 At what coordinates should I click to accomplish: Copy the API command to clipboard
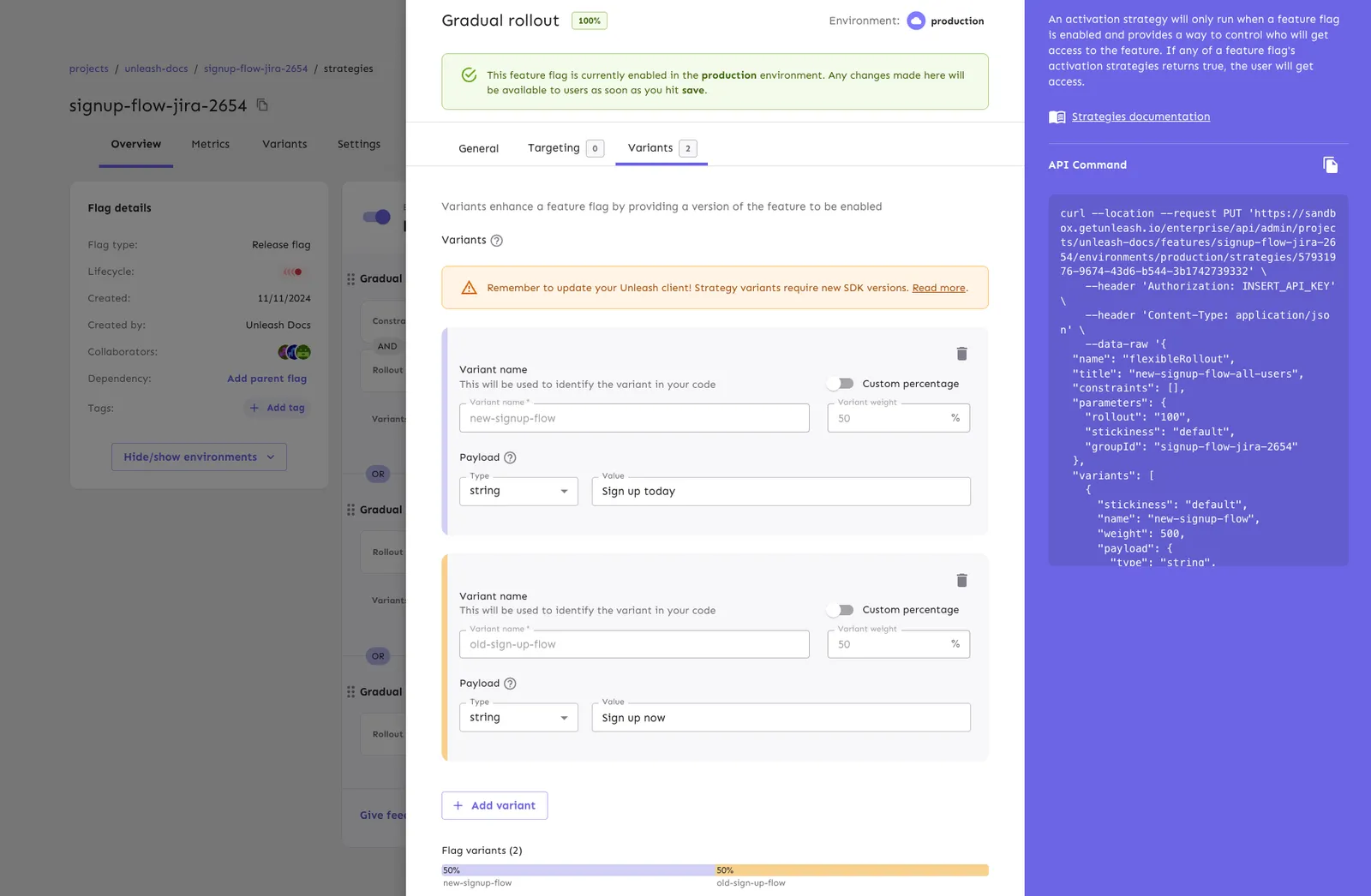pos(1330,164)
